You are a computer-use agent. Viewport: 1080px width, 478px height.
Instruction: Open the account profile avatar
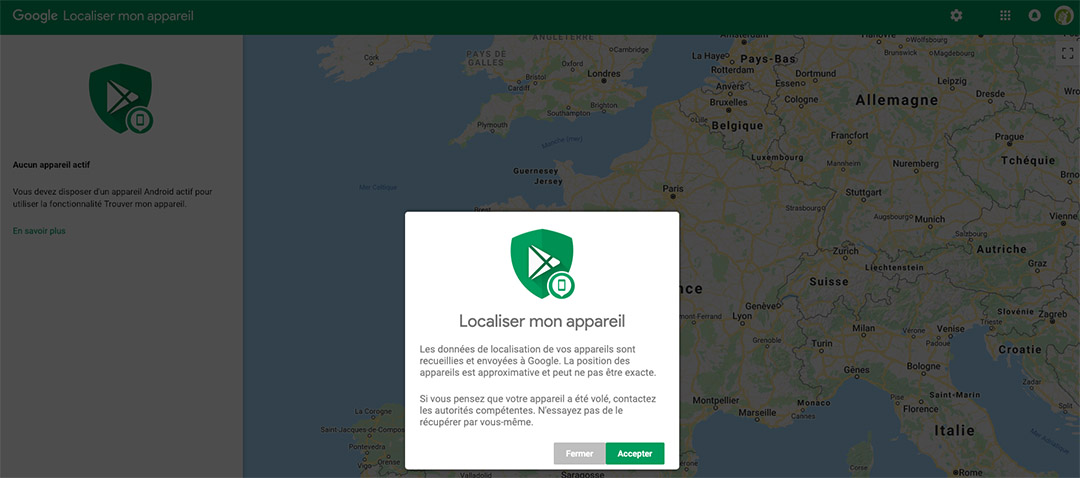[1063, 15]
